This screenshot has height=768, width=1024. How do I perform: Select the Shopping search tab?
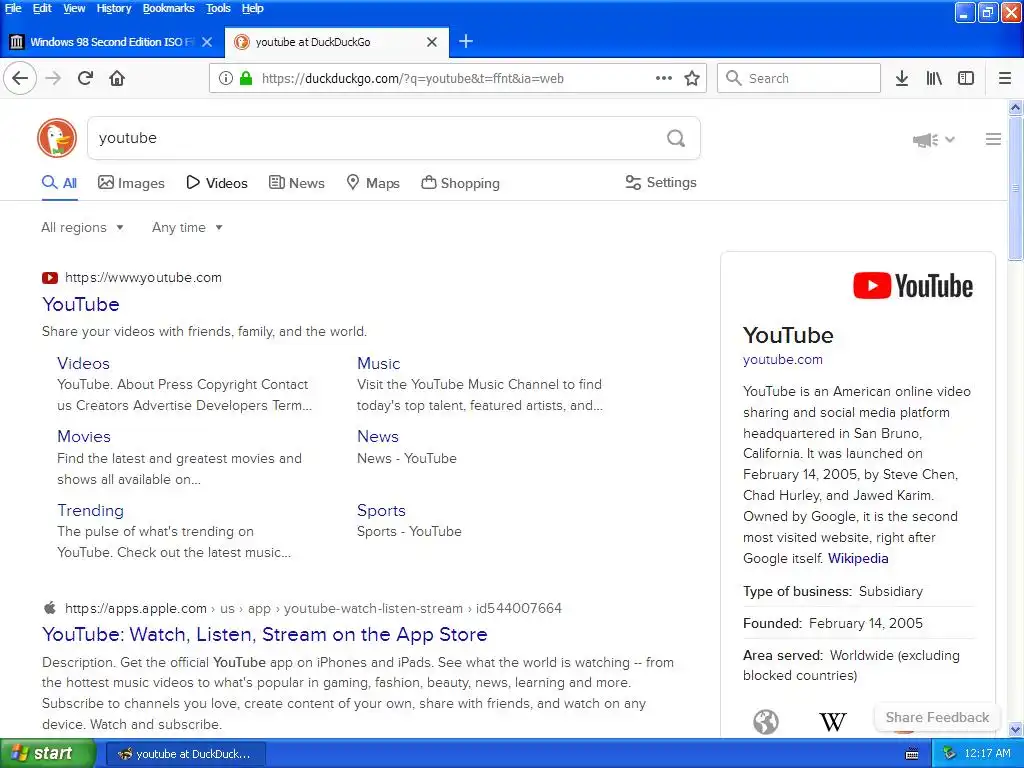pyautogui.click(x=460, y=183)
